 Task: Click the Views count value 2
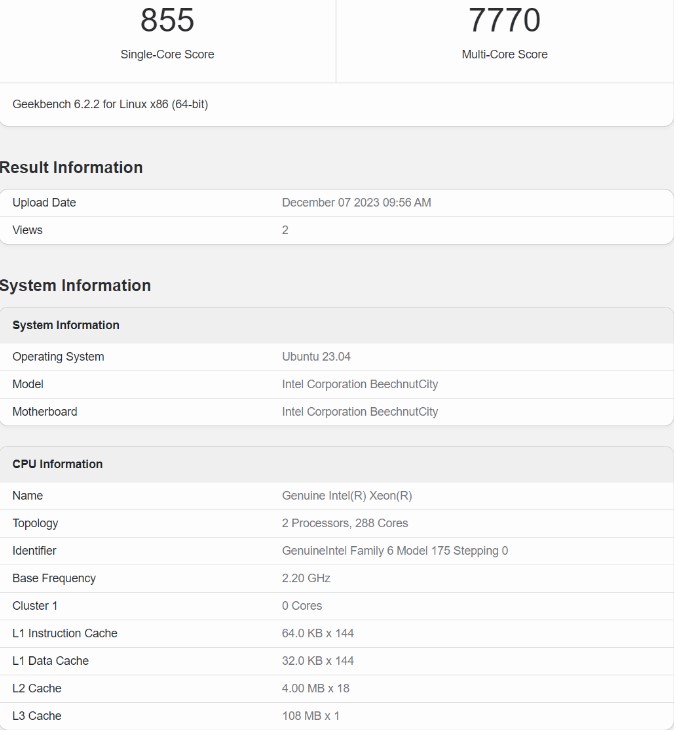coord(285,230)
